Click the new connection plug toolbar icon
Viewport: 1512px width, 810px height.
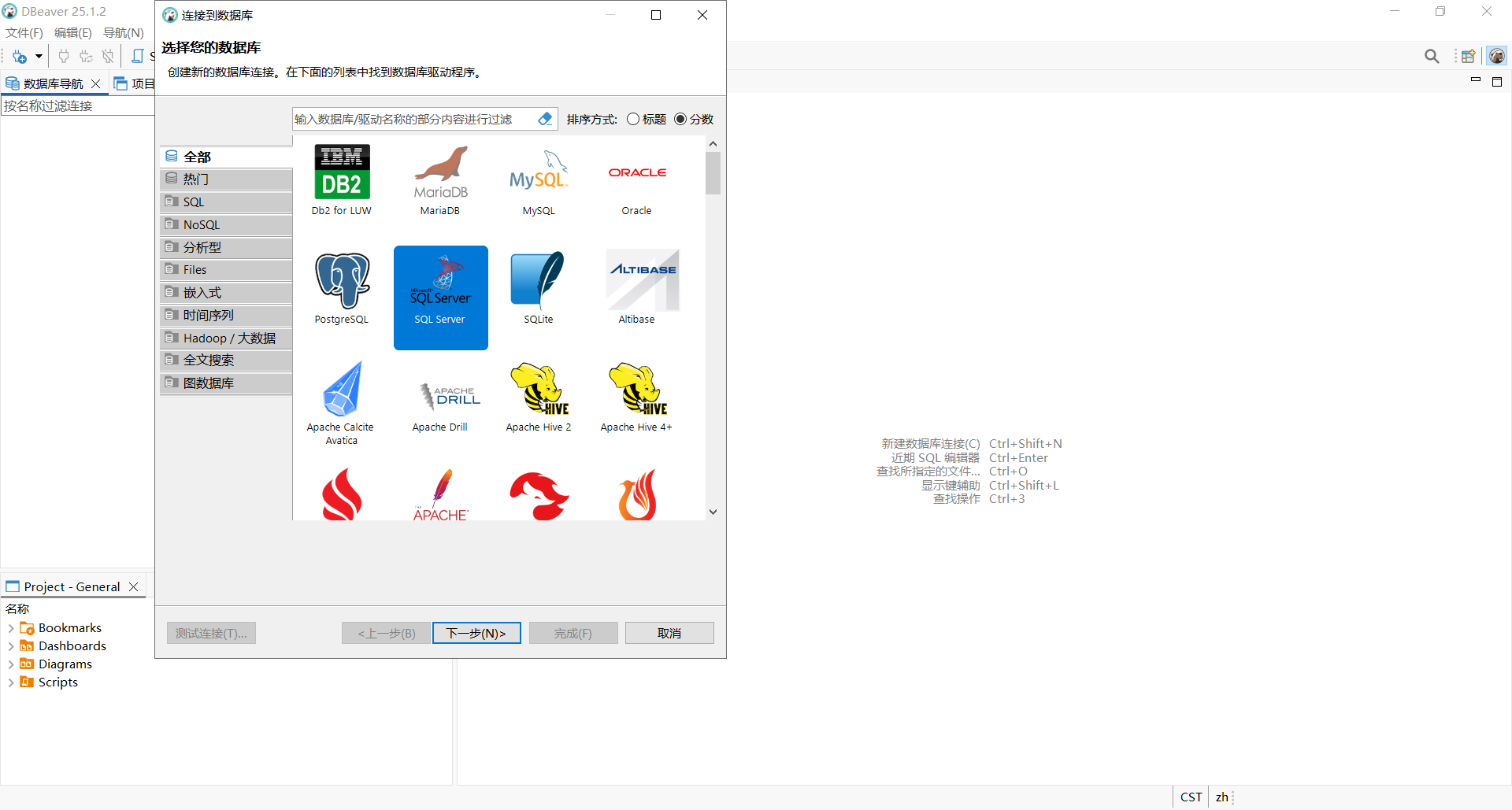[19, 56]
